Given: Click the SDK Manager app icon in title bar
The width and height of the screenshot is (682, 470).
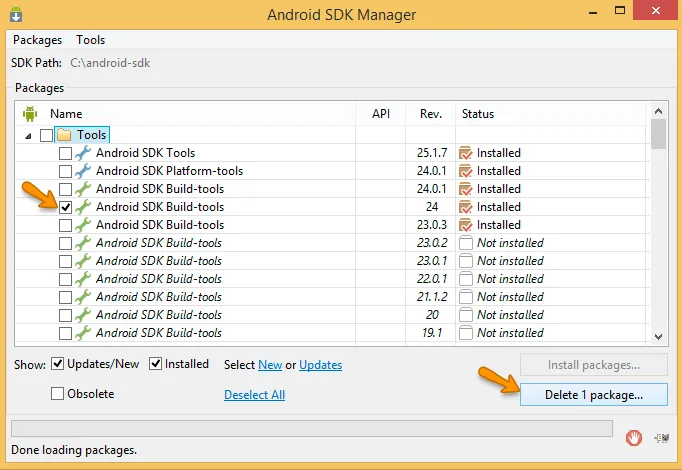Looking at the screenshot, I should coord(16,14).
